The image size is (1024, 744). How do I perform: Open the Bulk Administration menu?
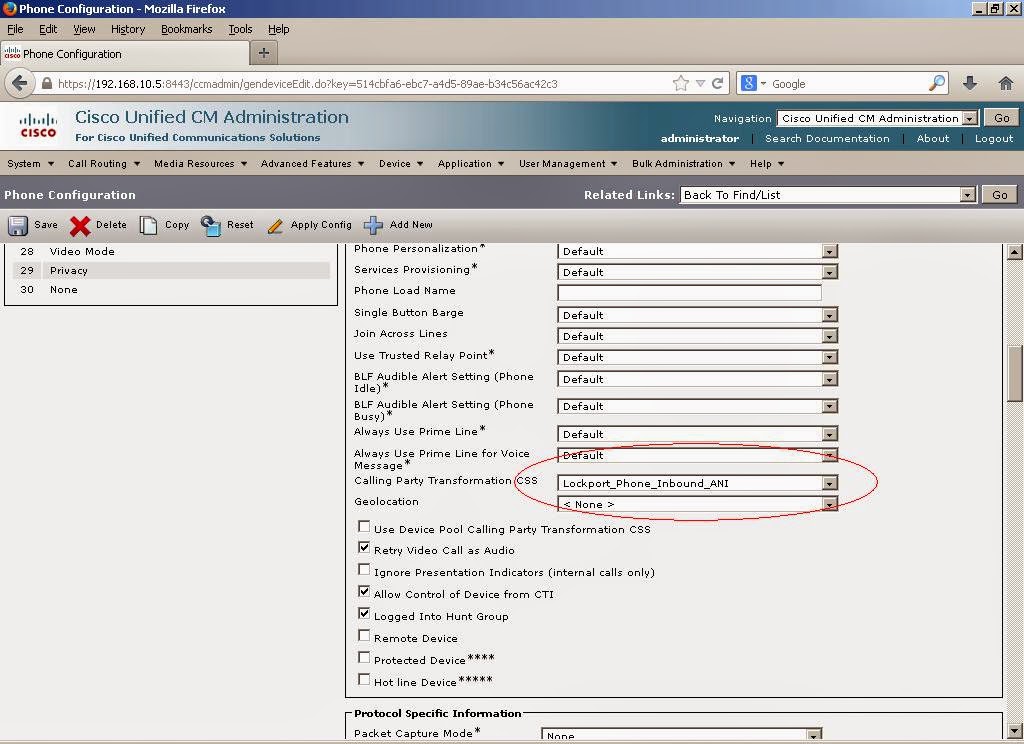pos(684,163)
